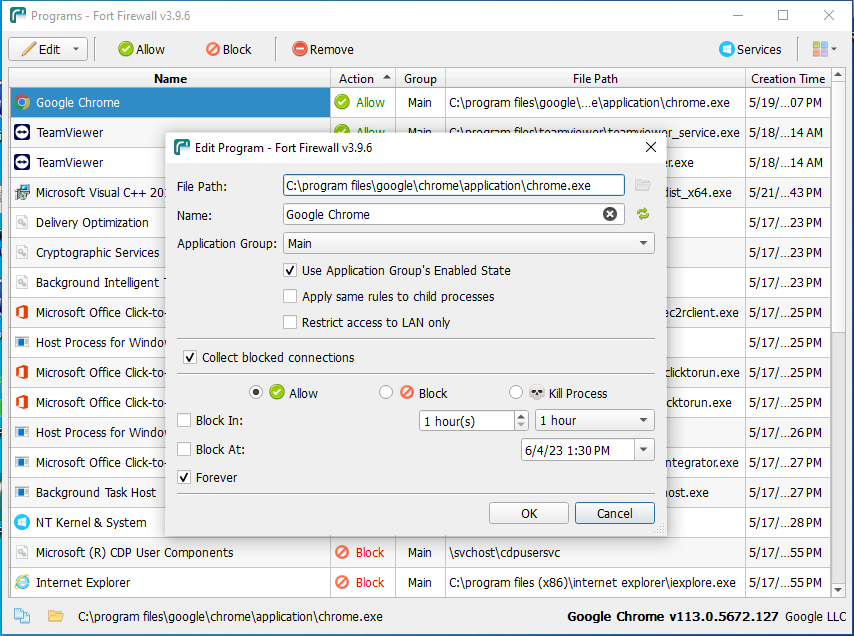Click inside the File Path text field

tap(453, 185)
